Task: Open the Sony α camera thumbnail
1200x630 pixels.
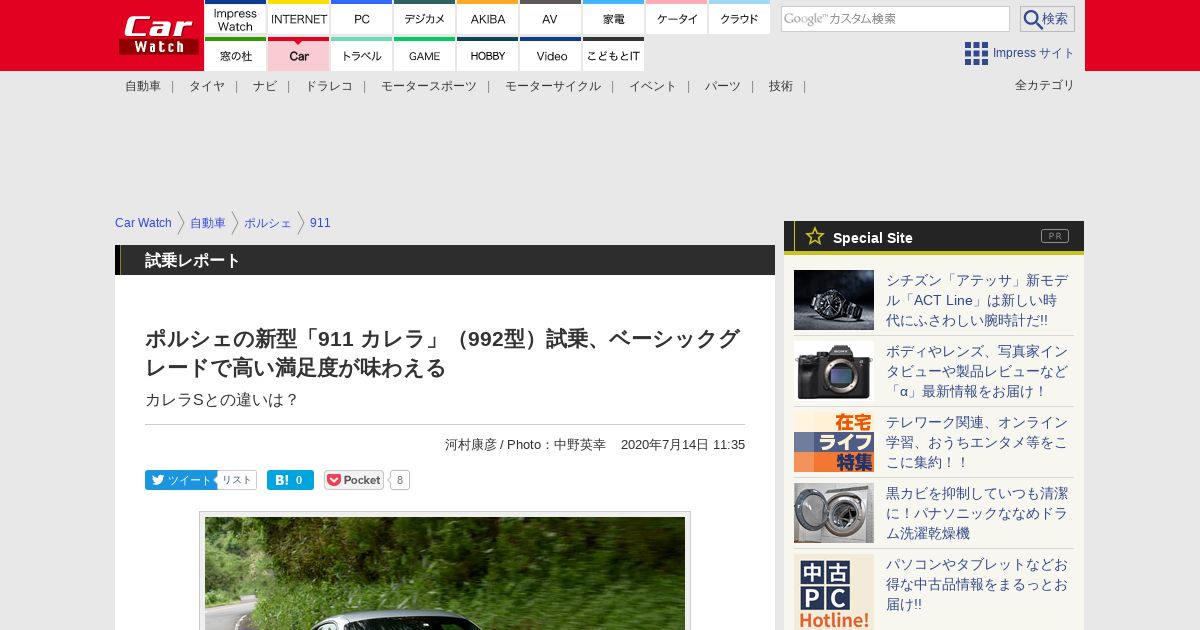Action: coord(834,371)
